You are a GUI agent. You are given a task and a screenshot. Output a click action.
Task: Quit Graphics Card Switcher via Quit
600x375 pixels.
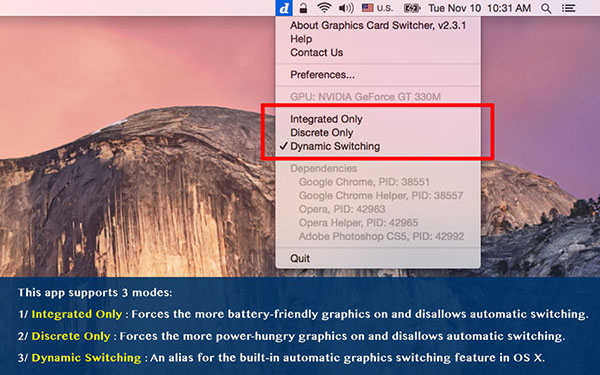click(x=378, y=258)
